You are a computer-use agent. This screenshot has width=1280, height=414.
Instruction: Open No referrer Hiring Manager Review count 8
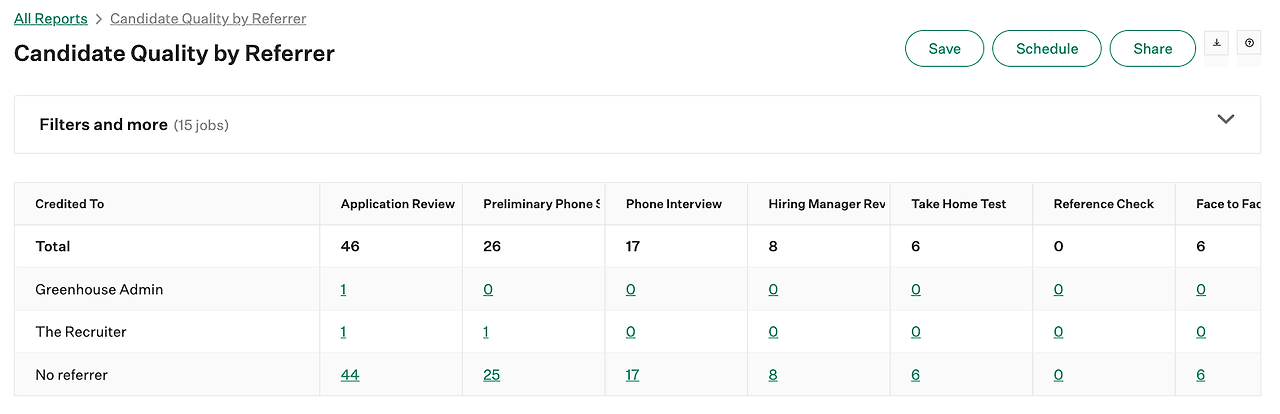[x=773, y=375]
